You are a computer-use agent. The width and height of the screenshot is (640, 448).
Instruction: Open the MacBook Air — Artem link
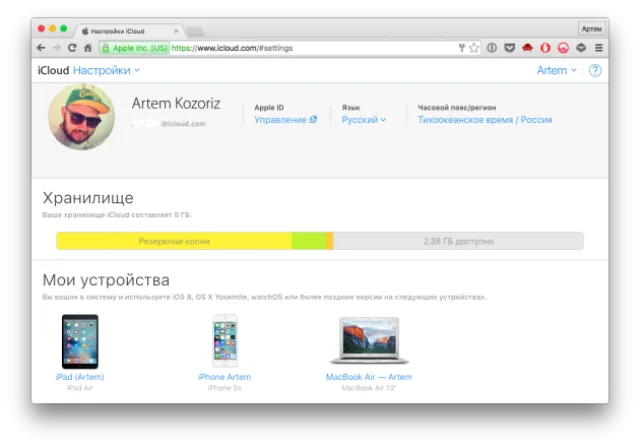click(369, 377)
